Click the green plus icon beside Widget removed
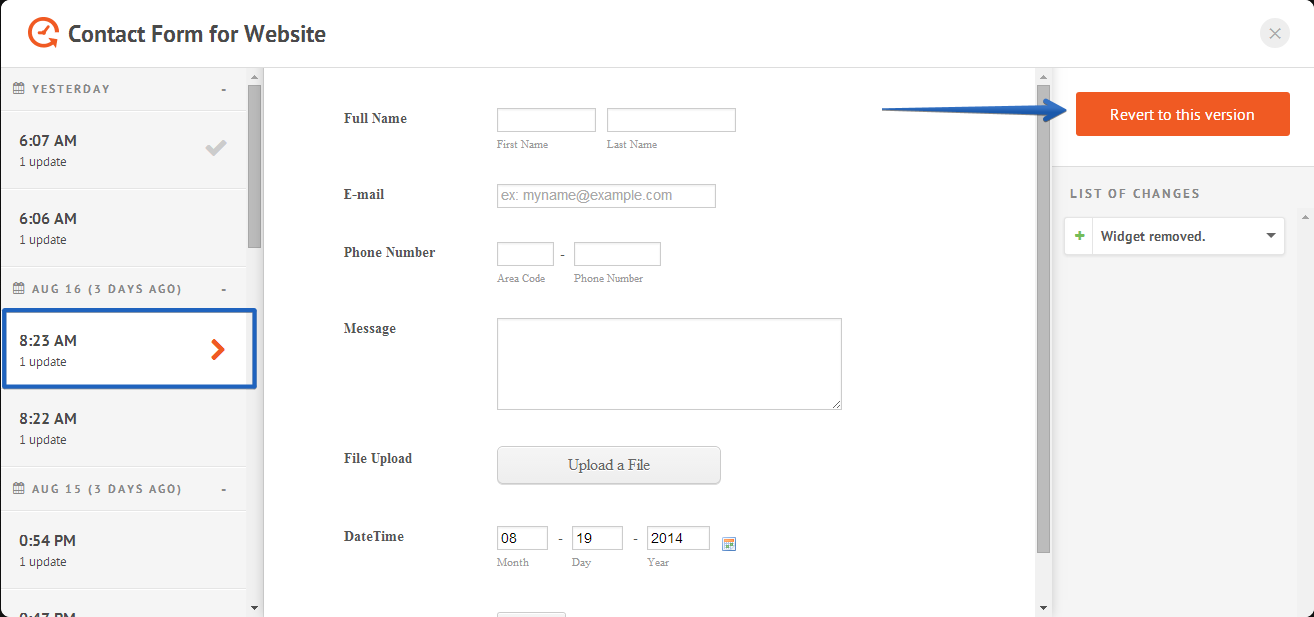The width and height of the screenshot is (1314, 617). point(1079,237)
